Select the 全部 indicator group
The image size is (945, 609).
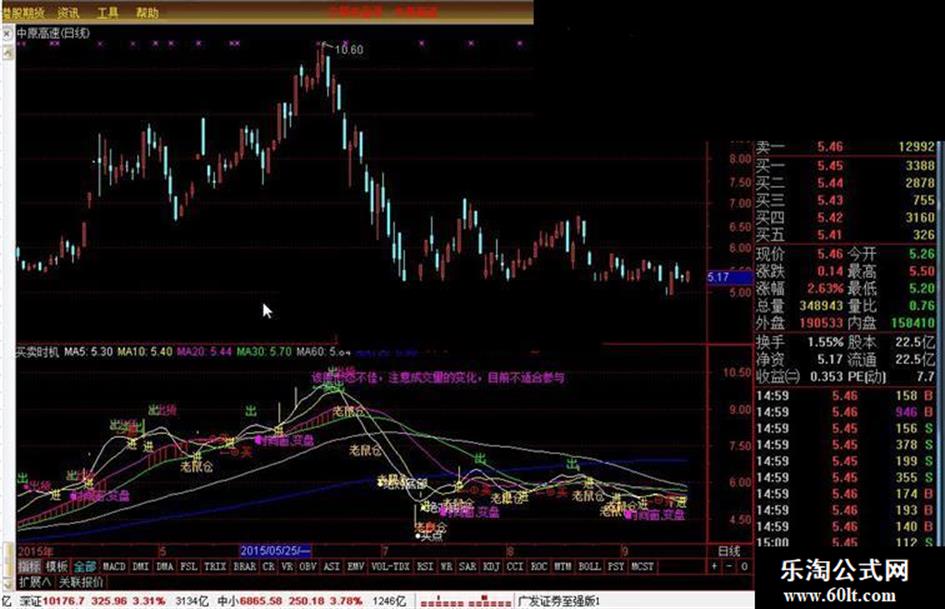click(85, 566)
